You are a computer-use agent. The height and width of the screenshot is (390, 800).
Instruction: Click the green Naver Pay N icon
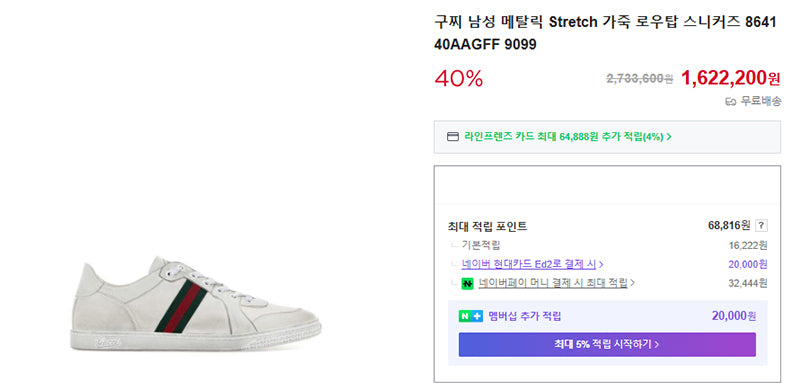(467, 283)
